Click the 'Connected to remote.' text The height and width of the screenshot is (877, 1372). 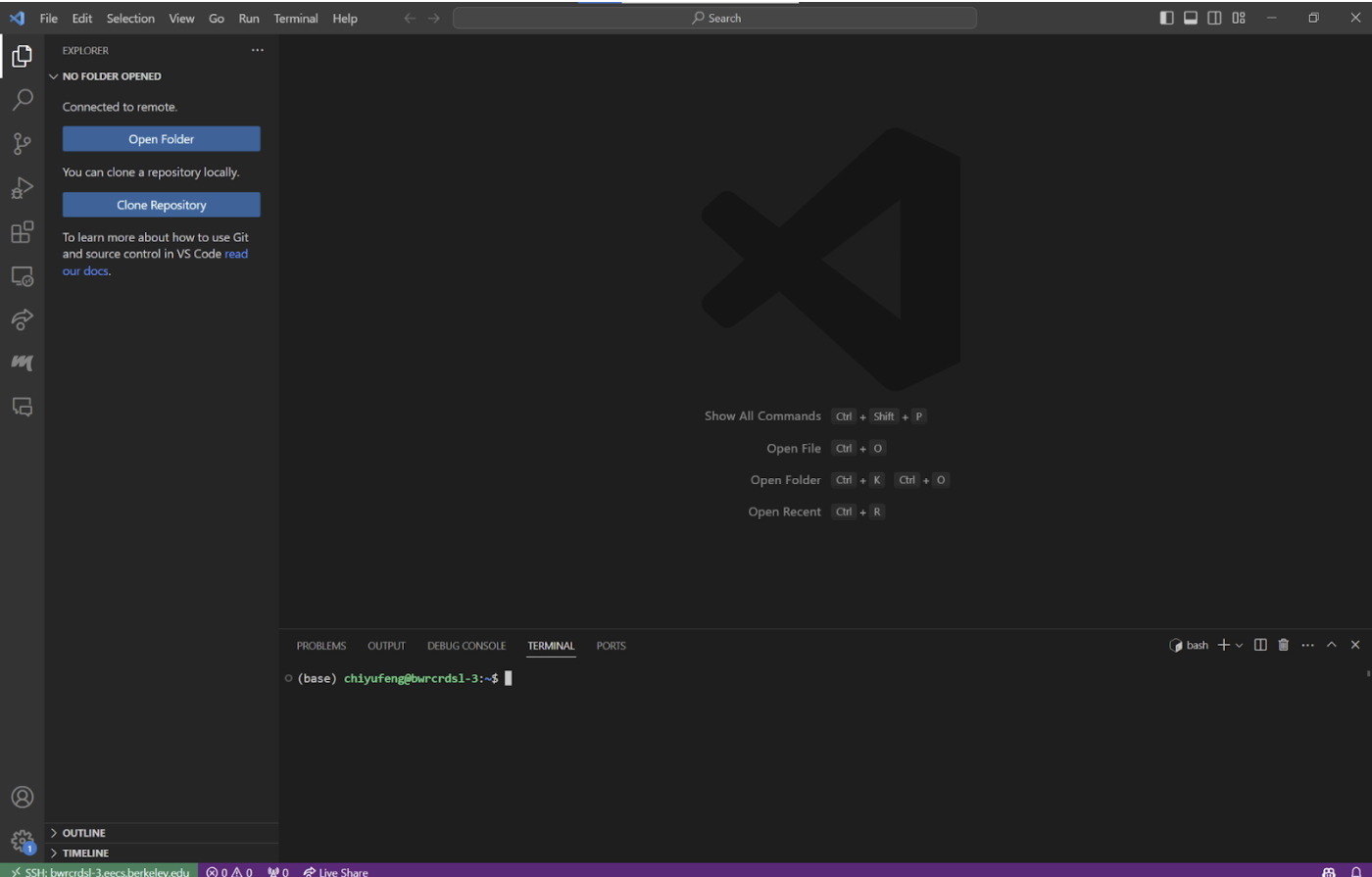[120, 107]
